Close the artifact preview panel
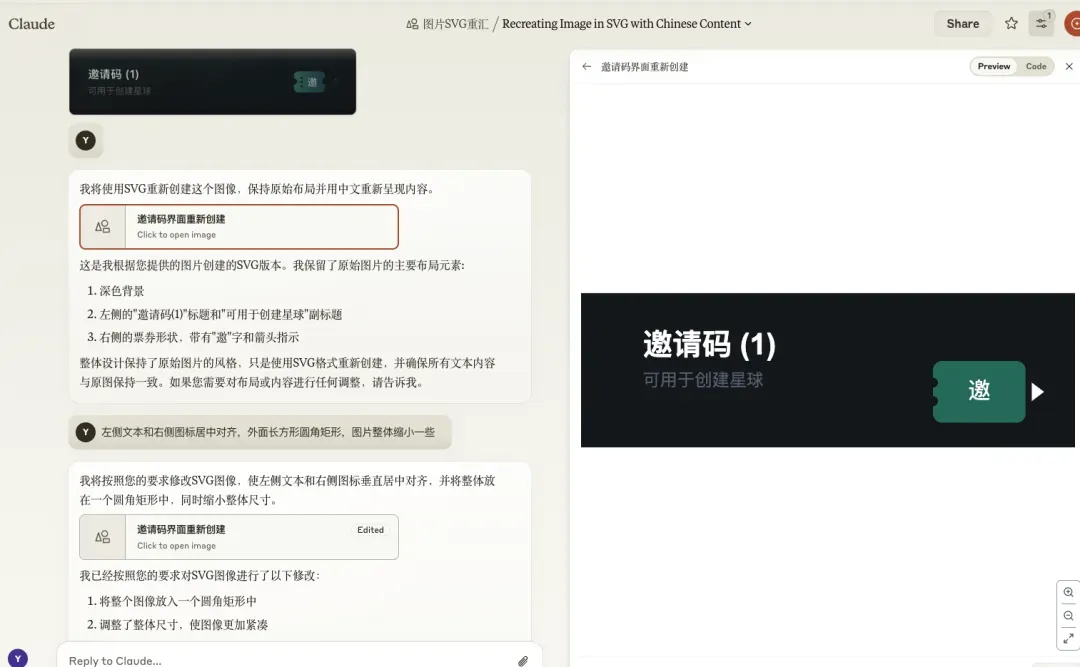Viewport: 1080px width, 667px height. 1069,66
